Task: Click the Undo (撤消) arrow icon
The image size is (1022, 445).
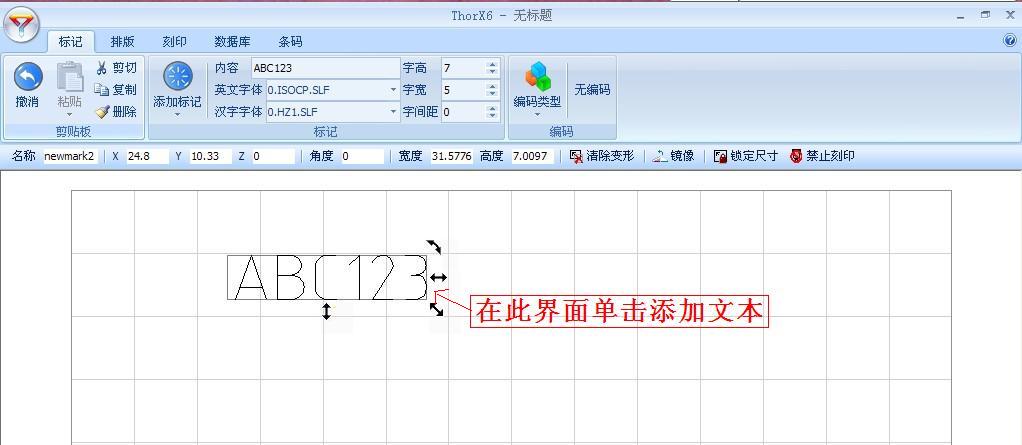Action: coord(27,77)
